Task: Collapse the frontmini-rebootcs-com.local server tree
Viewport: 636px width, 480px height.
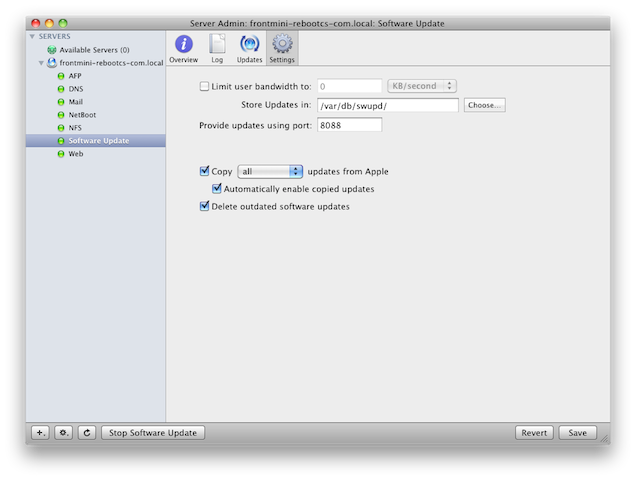Action: coord(41,62)
